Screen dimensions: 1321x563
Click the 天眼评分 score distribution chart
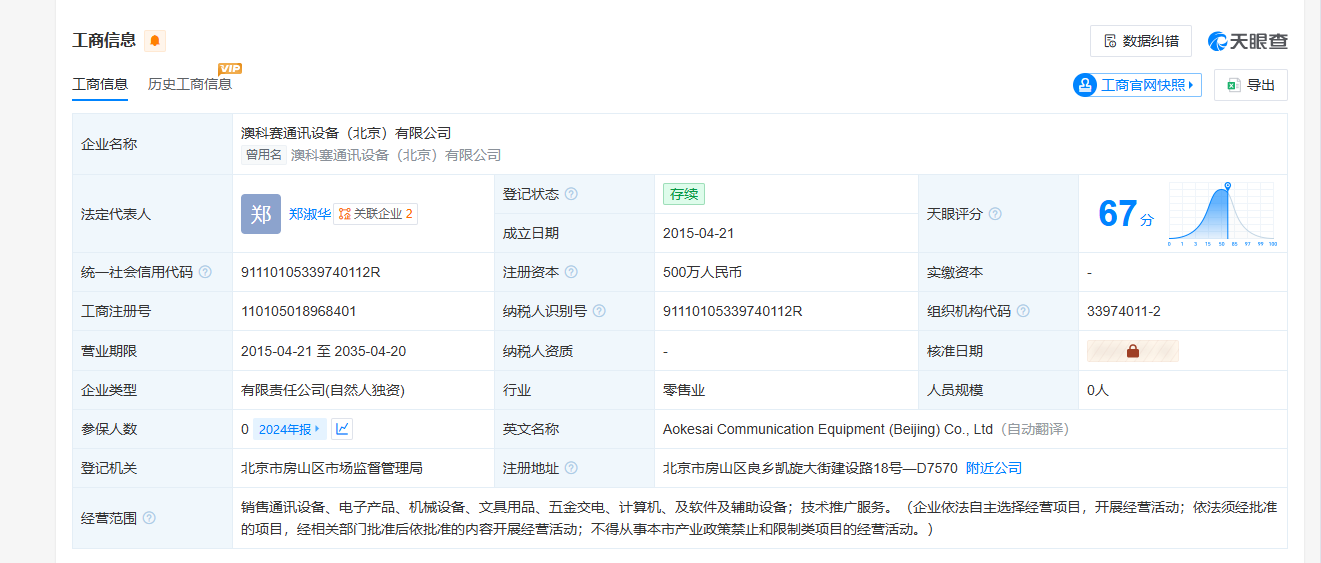[x=1221, y=214]
